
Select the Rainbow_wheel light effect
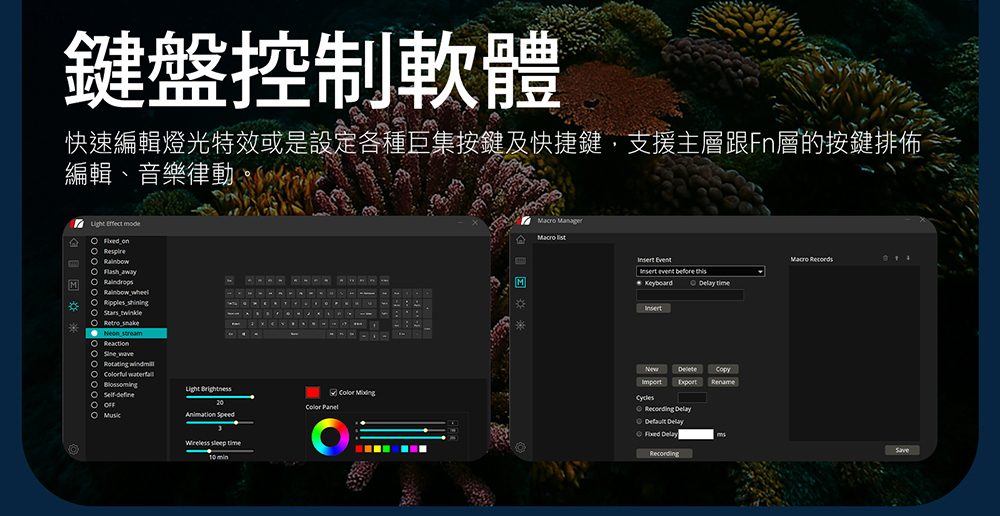tap(94, 292)
